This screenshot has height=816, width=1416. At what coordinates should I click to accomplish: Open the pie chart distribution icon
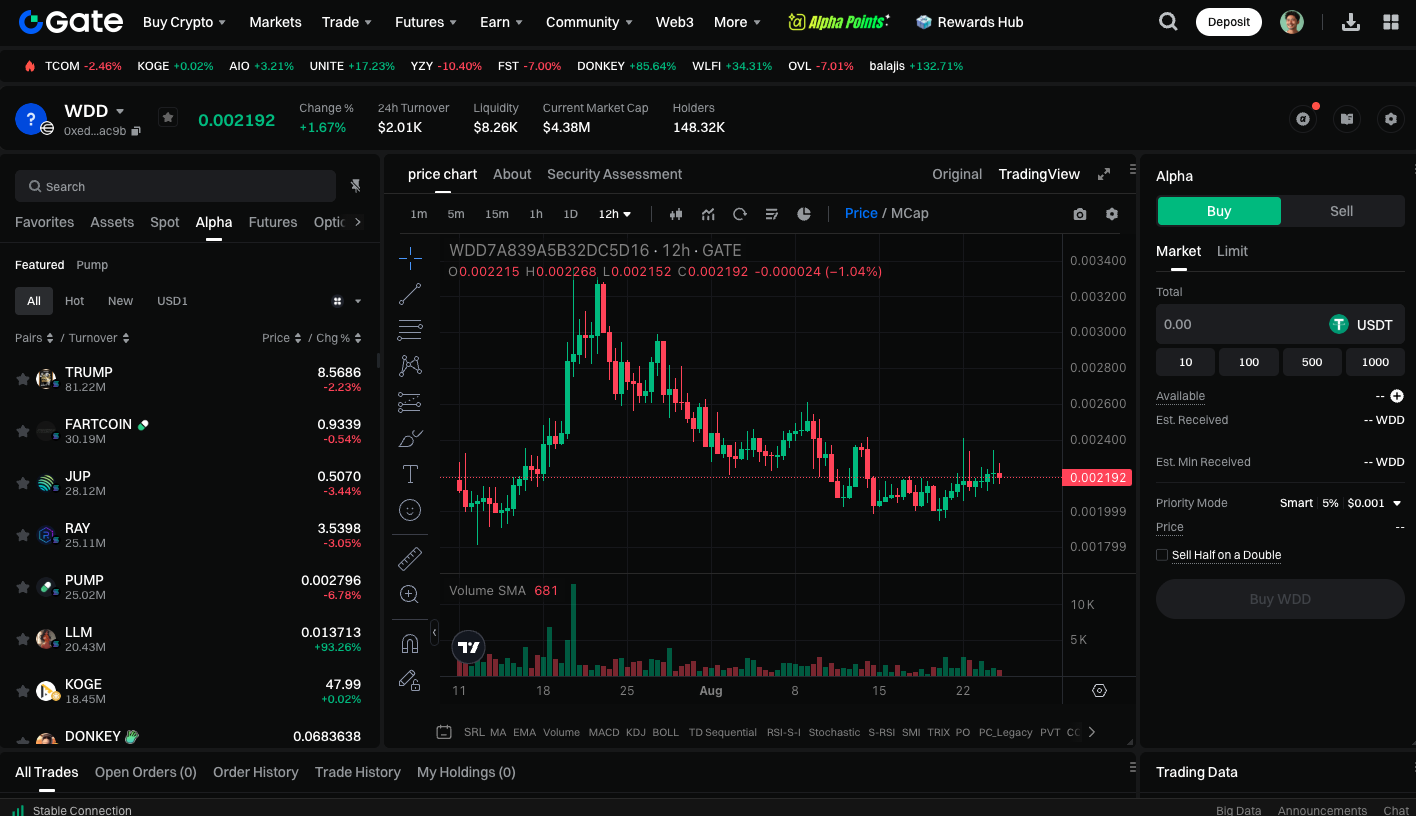coord(804,214)
